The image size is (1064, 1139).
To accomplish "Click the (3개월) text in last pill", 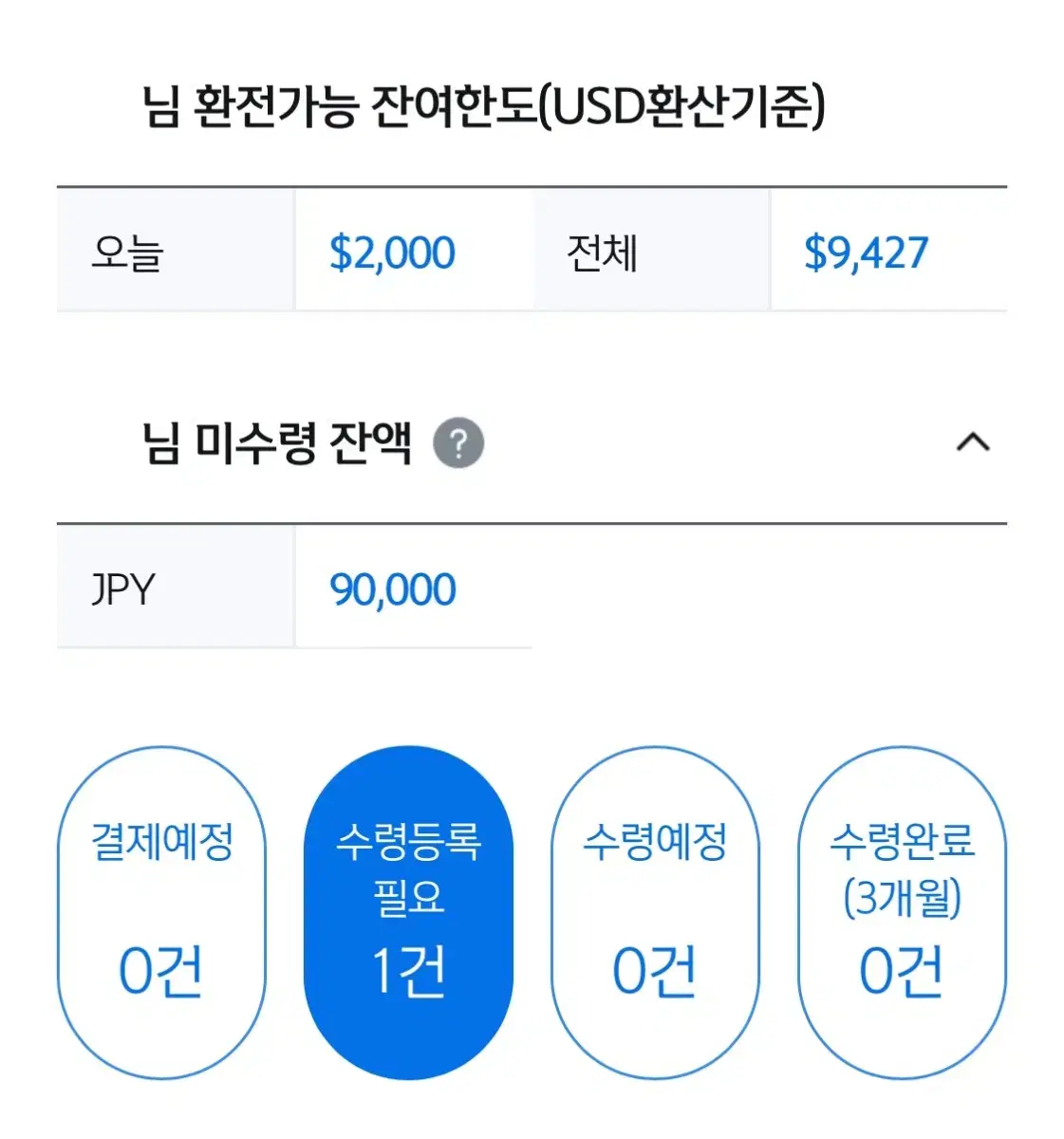I will (903, 897).
